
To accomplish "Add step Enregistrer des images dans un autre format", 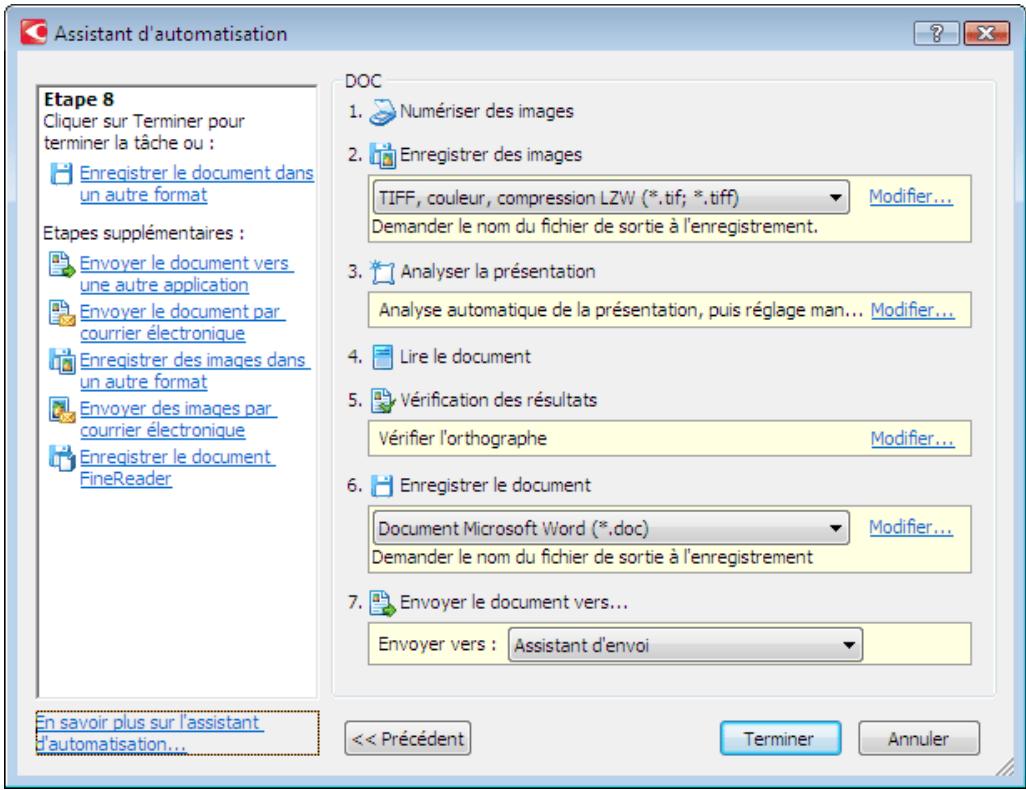I will (x=195, y=371).
